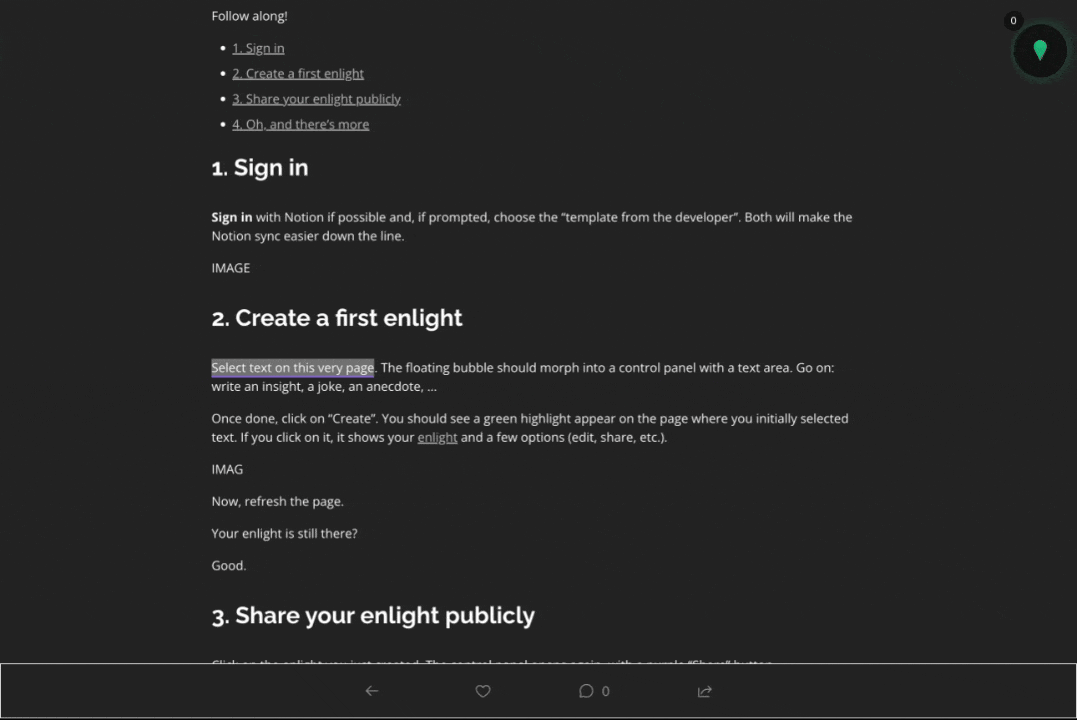Click the back arrow in bottom bar
The height and width of the screenshot is (720, 1077).
click(372, 691)
